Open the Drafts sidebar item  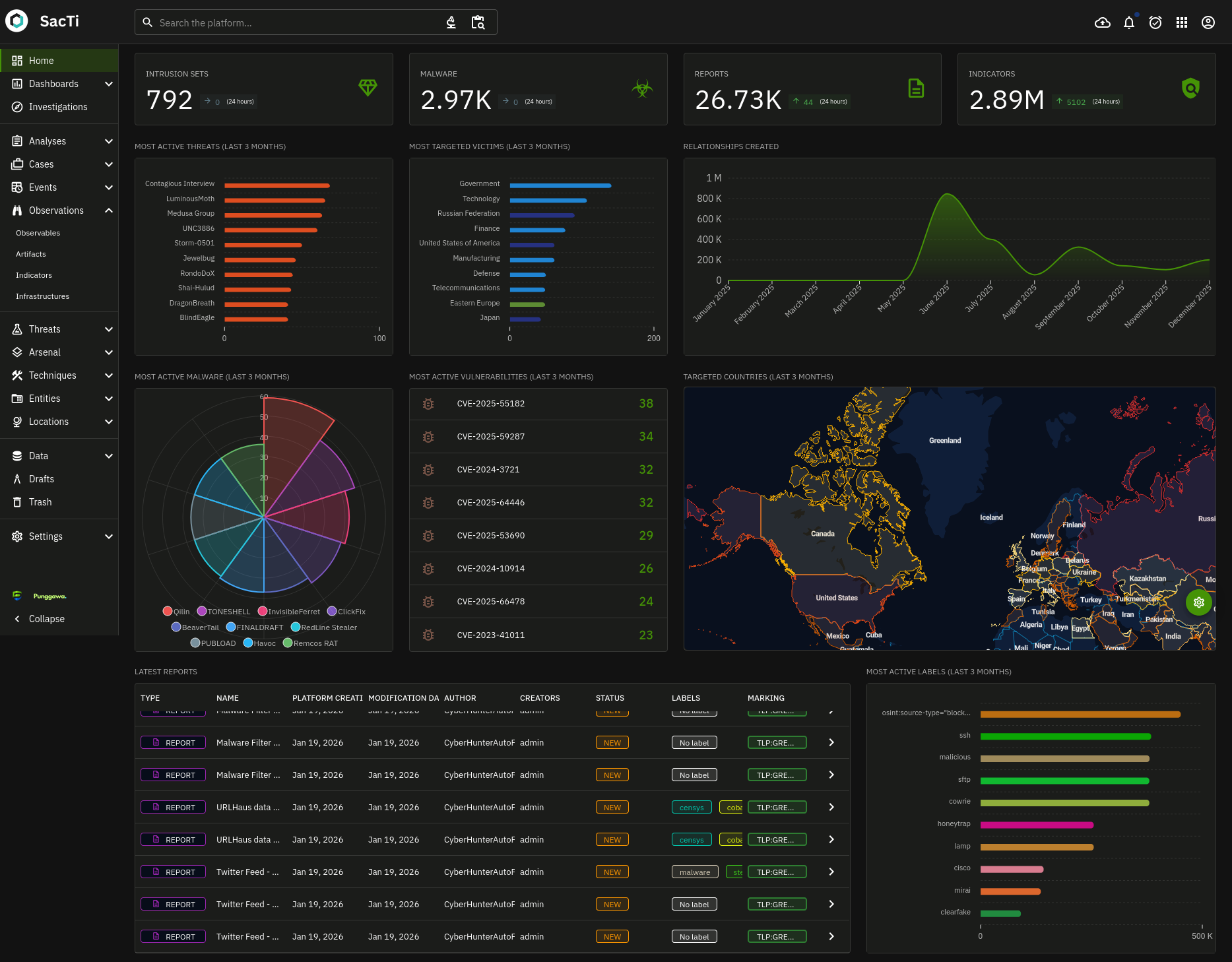click(41, 478)
